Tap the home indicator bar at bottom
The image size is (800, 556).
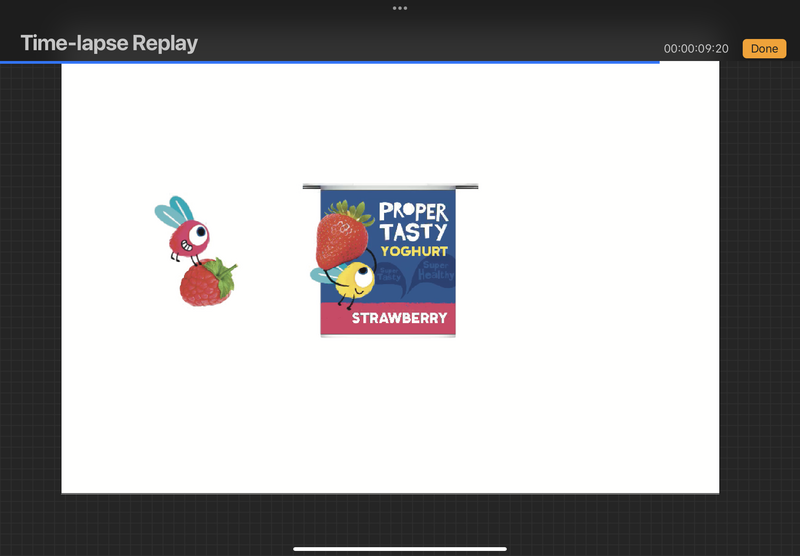(x=400, y=548)
